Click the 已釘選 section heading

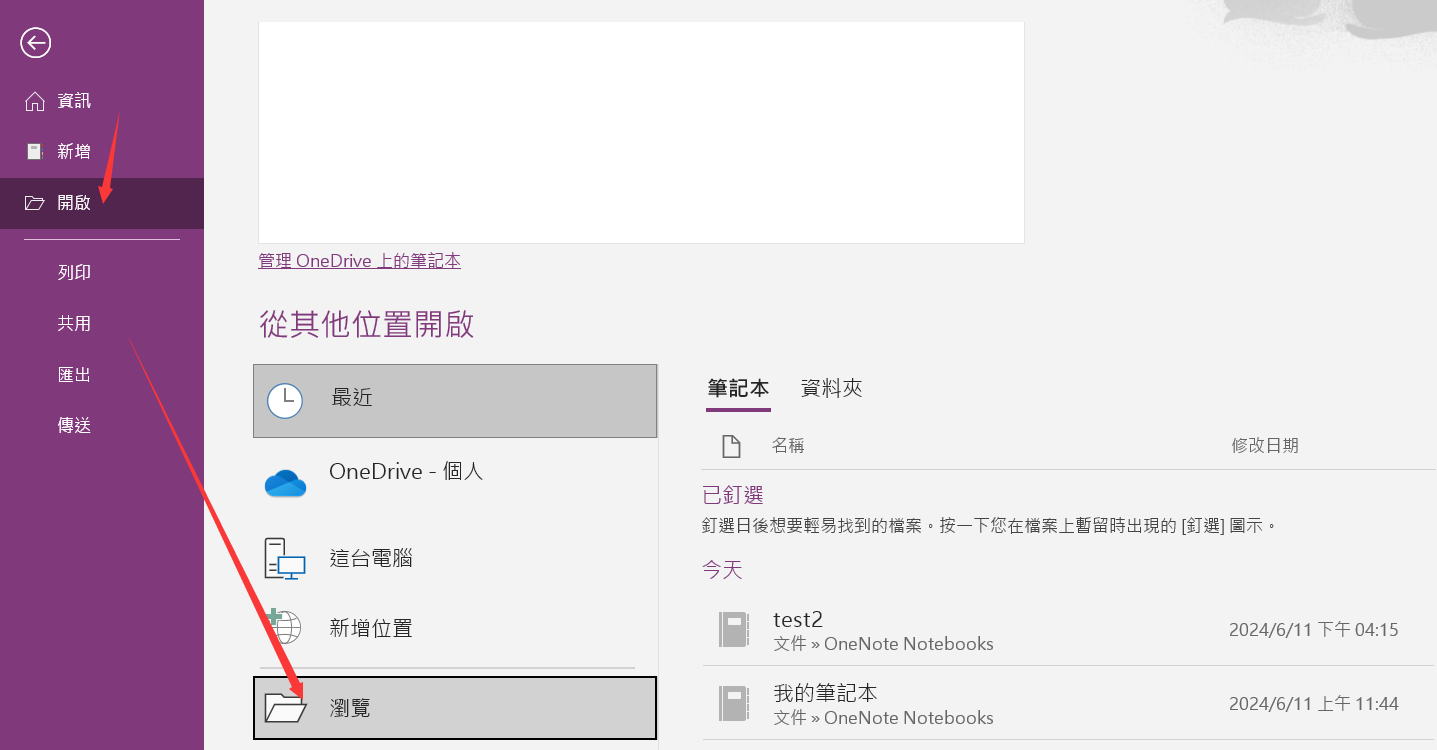[x=733, y=495]
